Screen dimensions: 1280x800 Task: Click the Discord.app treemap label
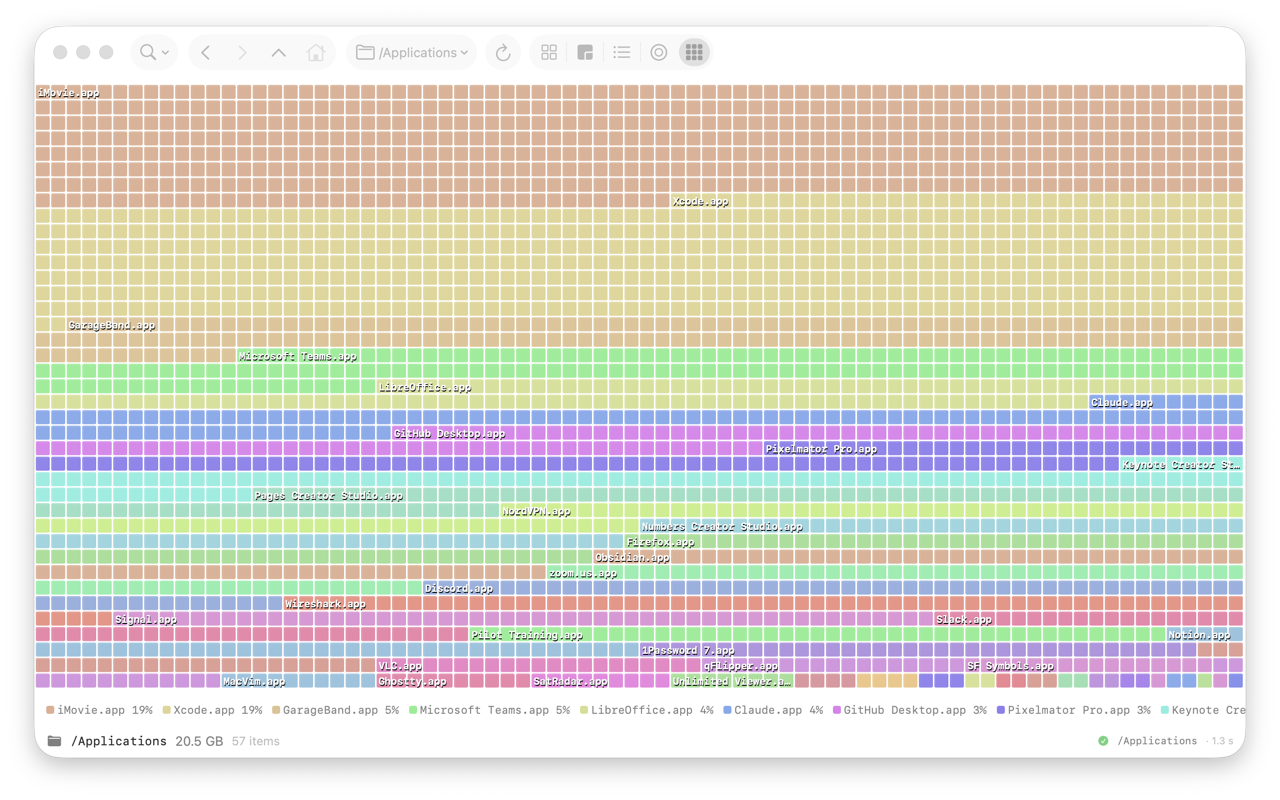click(x=459, y=589)
